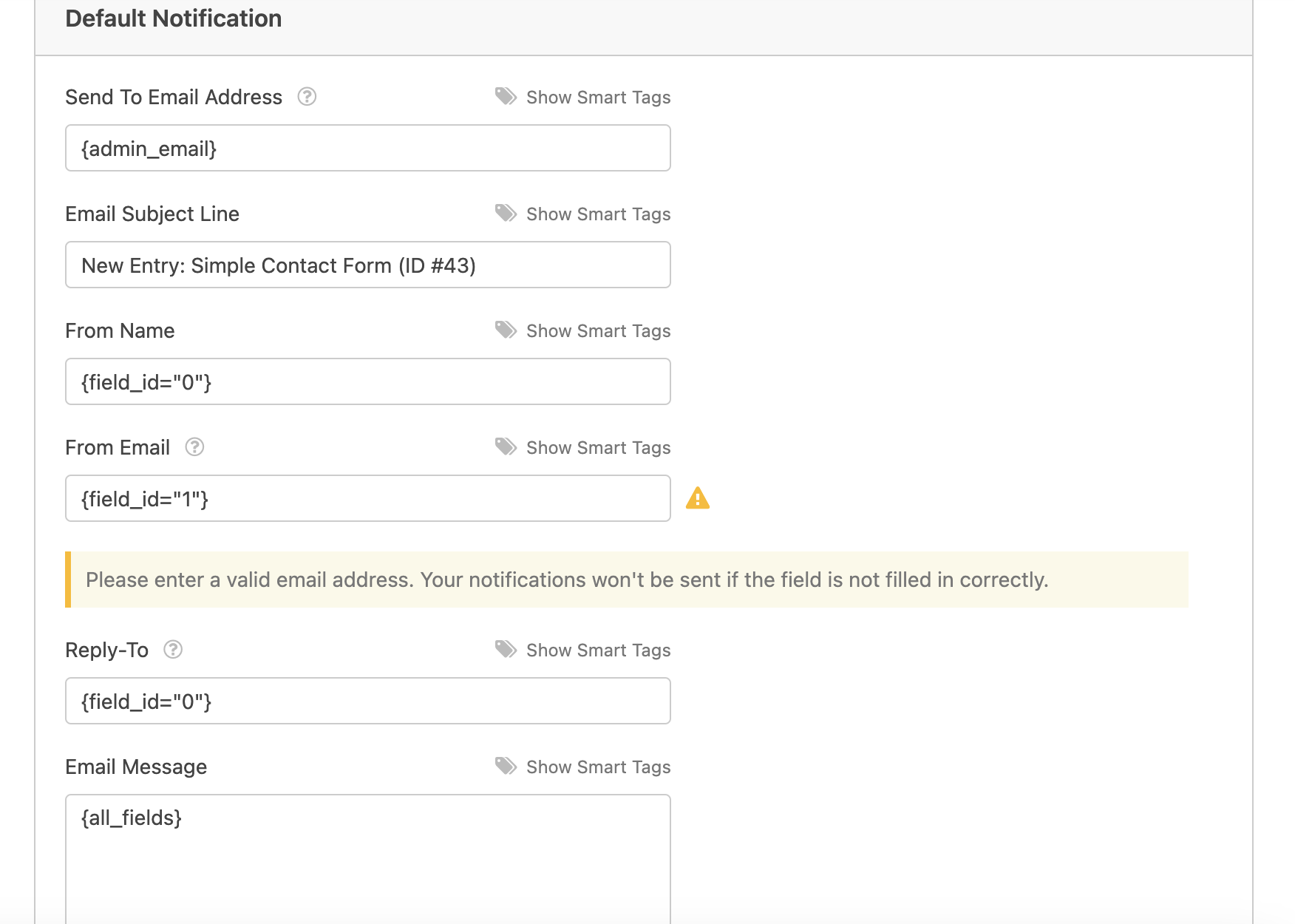Click the Reply-To label
1295x924 pixels.
click(x=107, y=650)
